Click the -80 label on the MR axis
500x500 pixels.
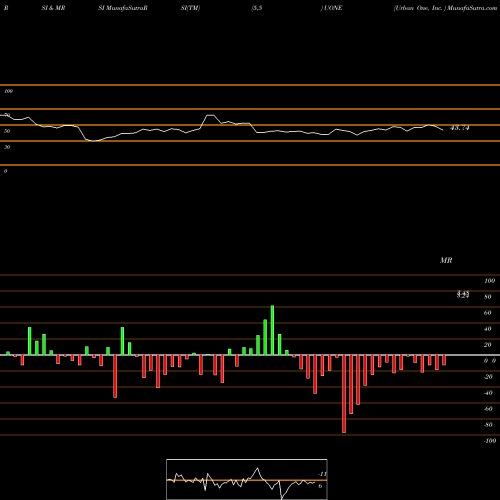[x=488, y=425]
